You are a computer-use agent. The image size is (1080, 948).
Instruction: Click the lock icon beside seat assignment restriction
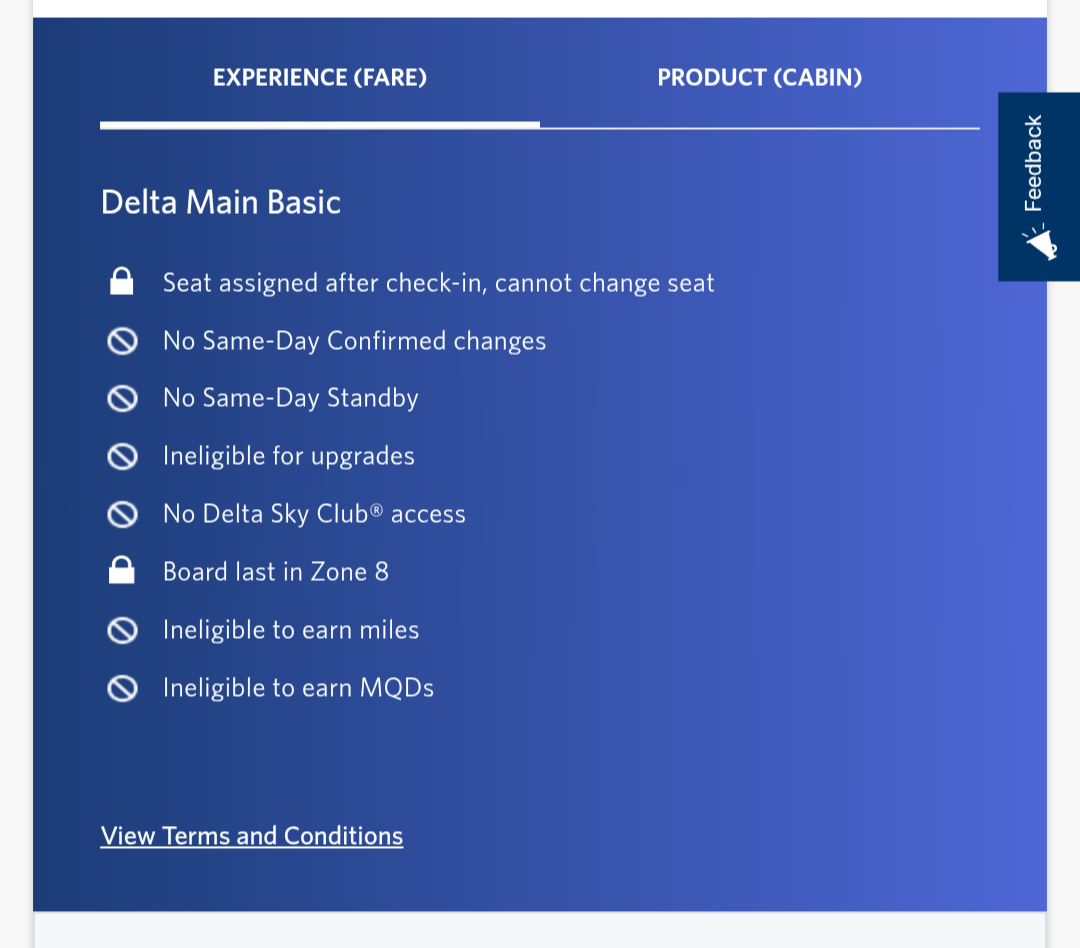pyautogui.click(x=121, y=282)
